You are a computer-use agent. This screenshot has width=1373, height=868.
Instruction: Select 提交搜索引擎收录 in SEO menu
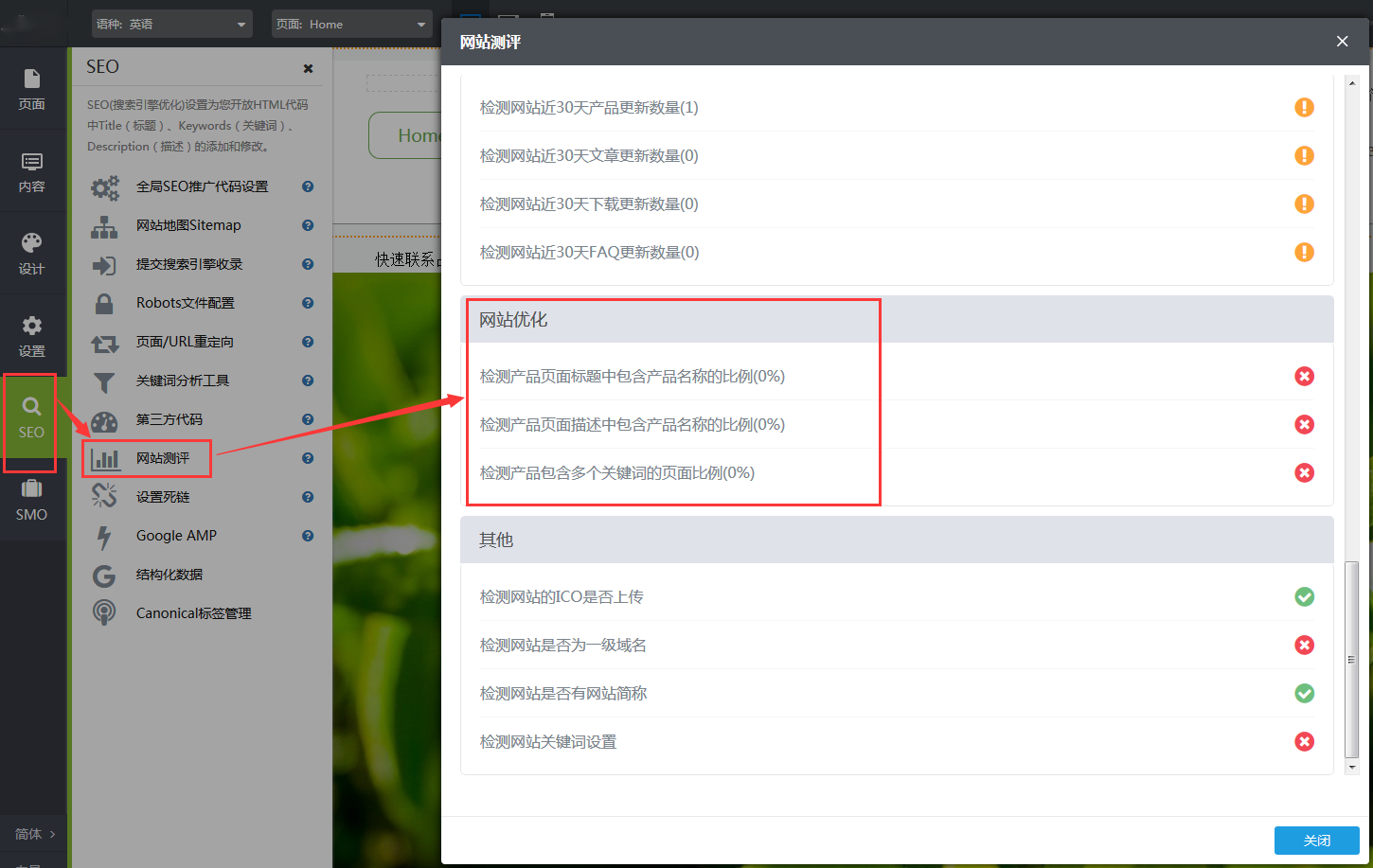coord(189,265)
